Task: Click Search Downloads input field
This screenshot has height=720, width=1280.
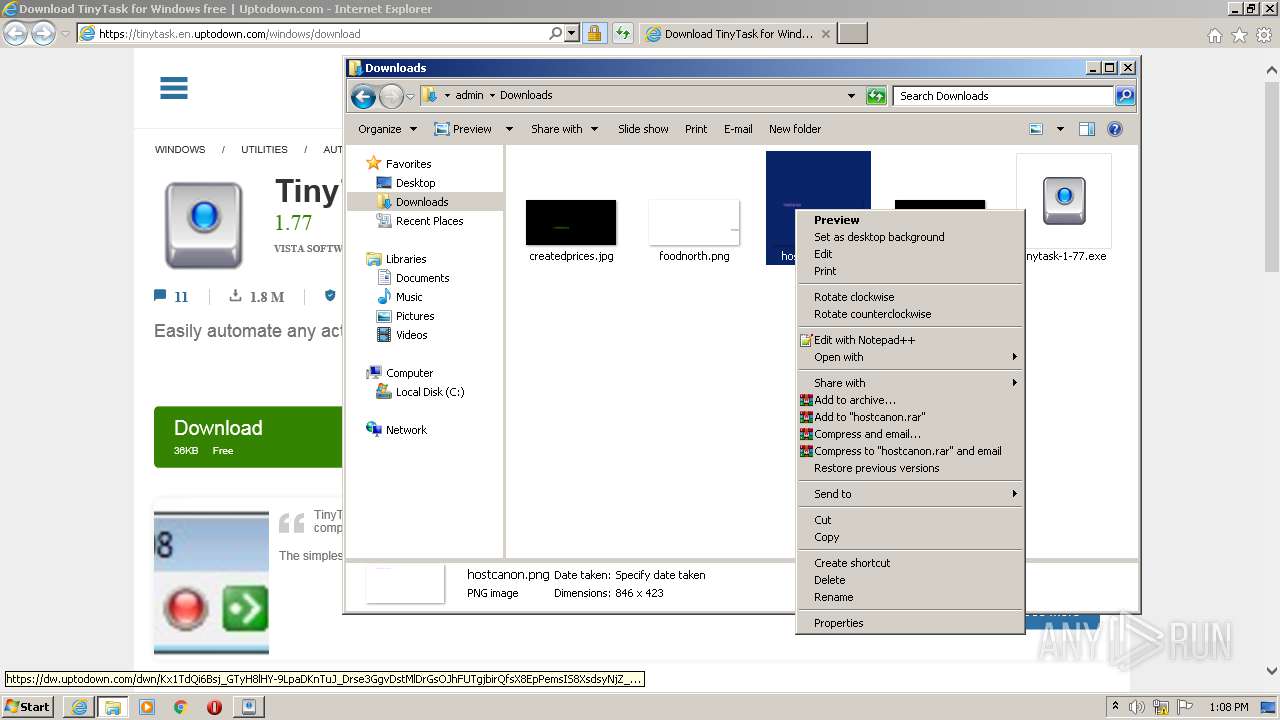Action: (1003, 96)
